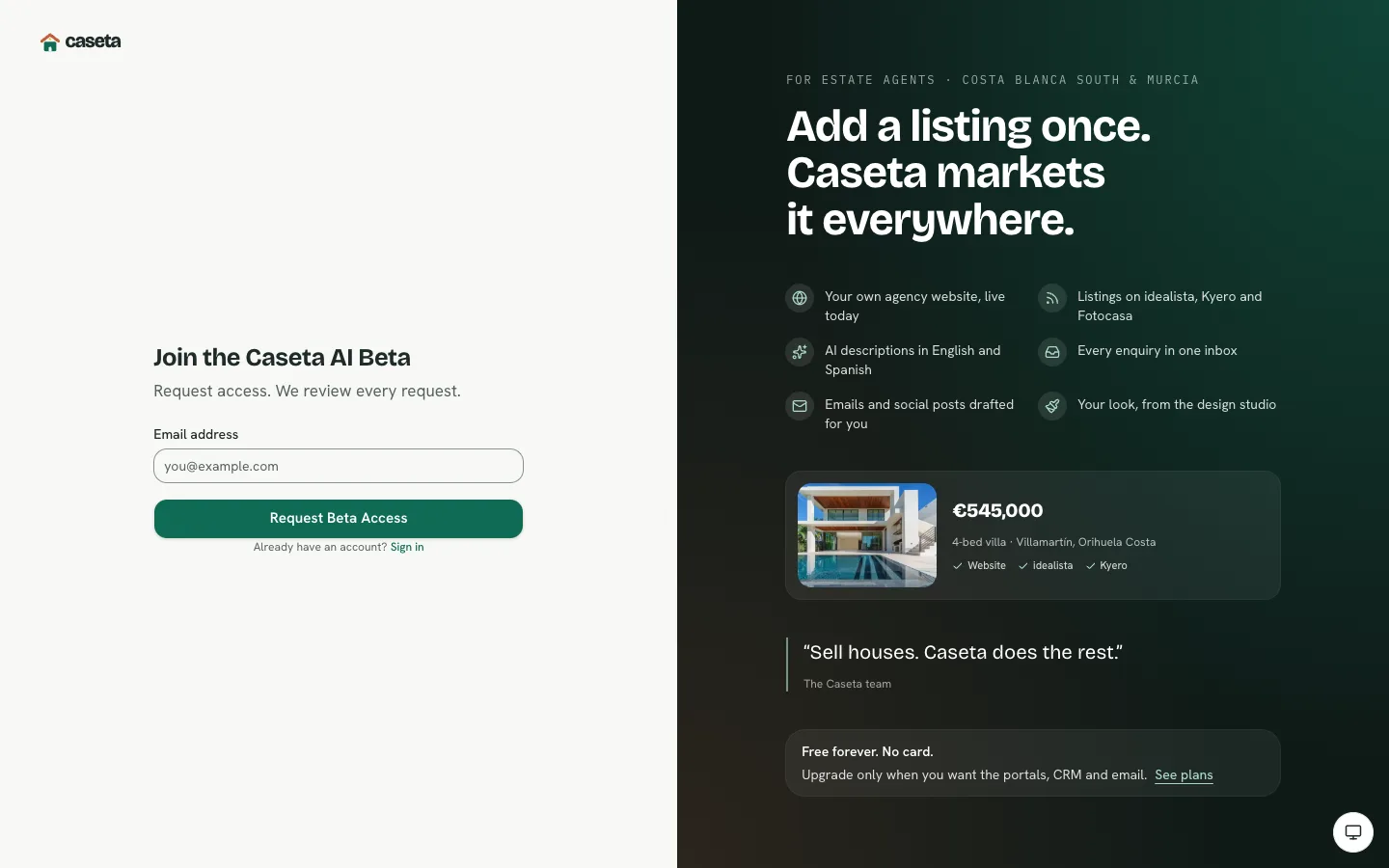Viewport: 1389px width, 868px height.
Task: Click the '4-bed villa · Villamartín, Orihuela Costa' text
Action: point(1053,542)
